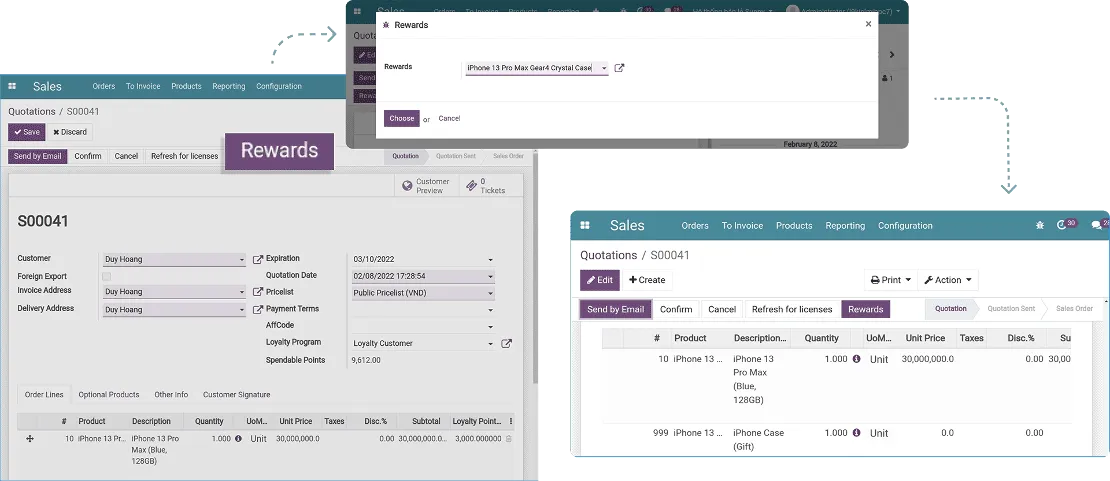Expand the Customer dropdown
The image size is (1110, 481).
coord(241,260)
